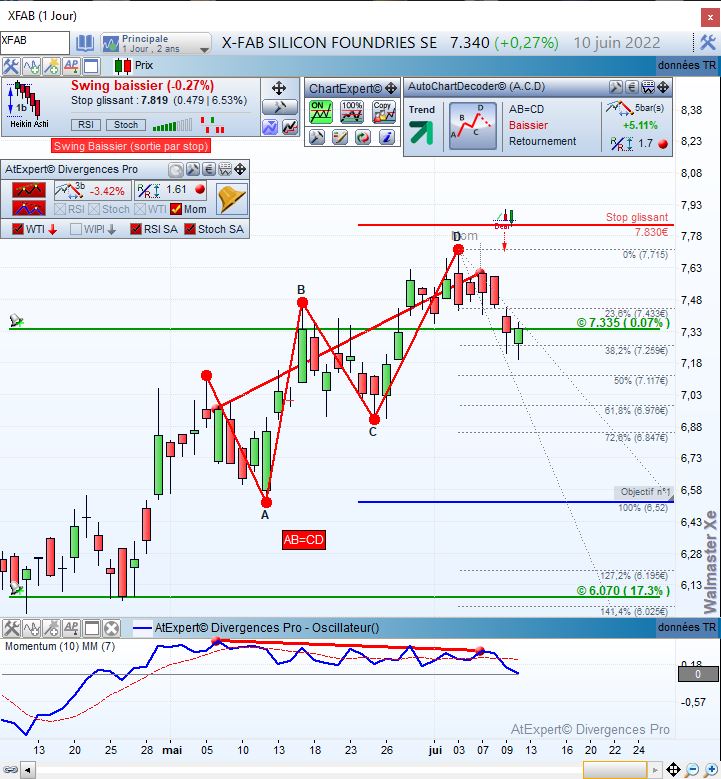Add trading system with star wand icon
This screenshot has height=779, width=721.
click(x=51, y=66)
